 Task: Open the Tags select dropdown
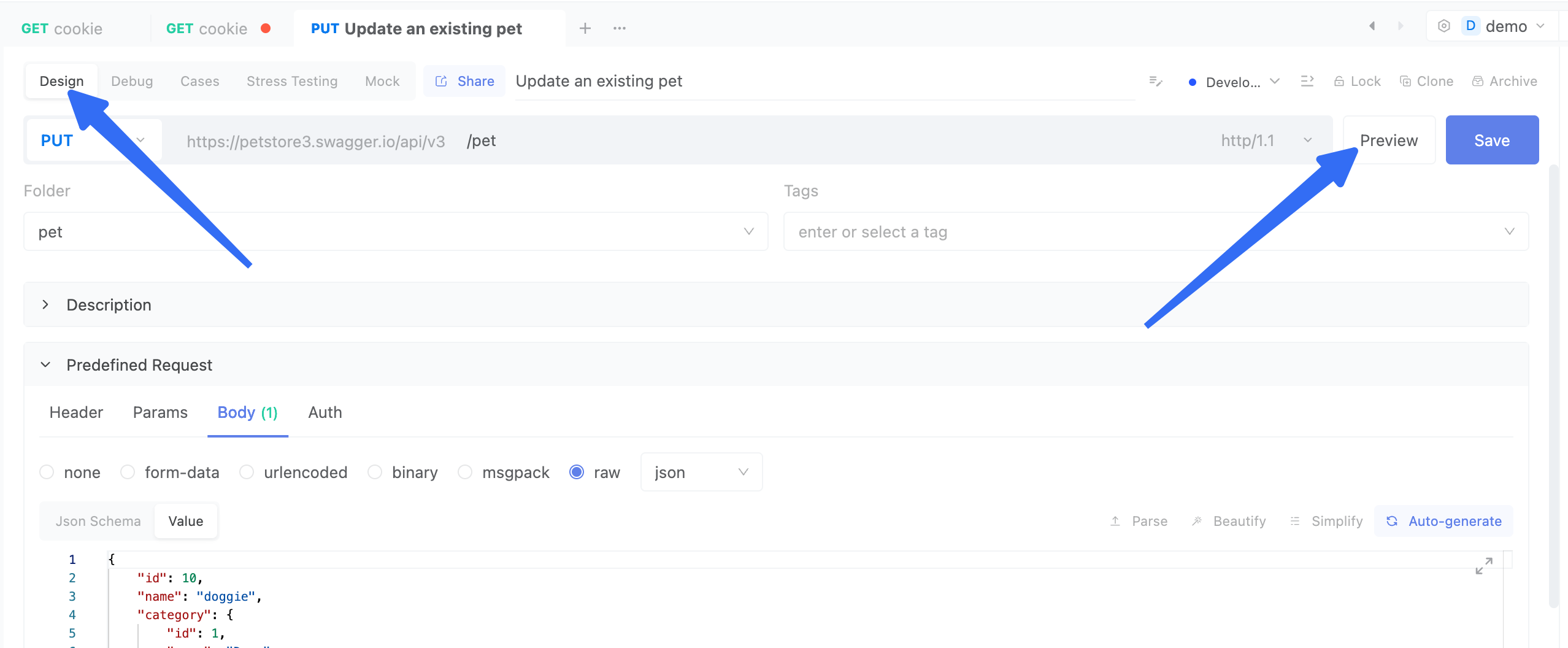(1156, 231)
